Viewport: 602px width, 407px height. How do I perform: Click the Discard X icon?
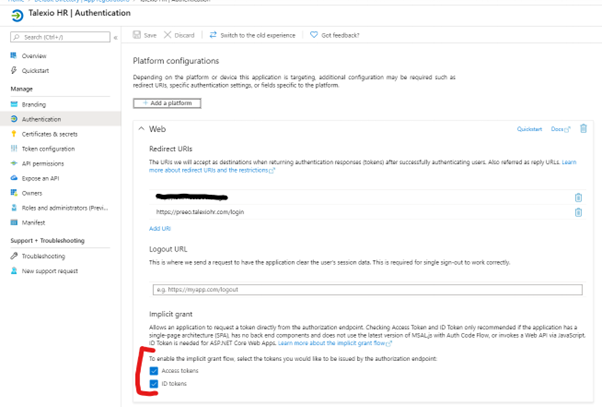[x=167, y=35]
